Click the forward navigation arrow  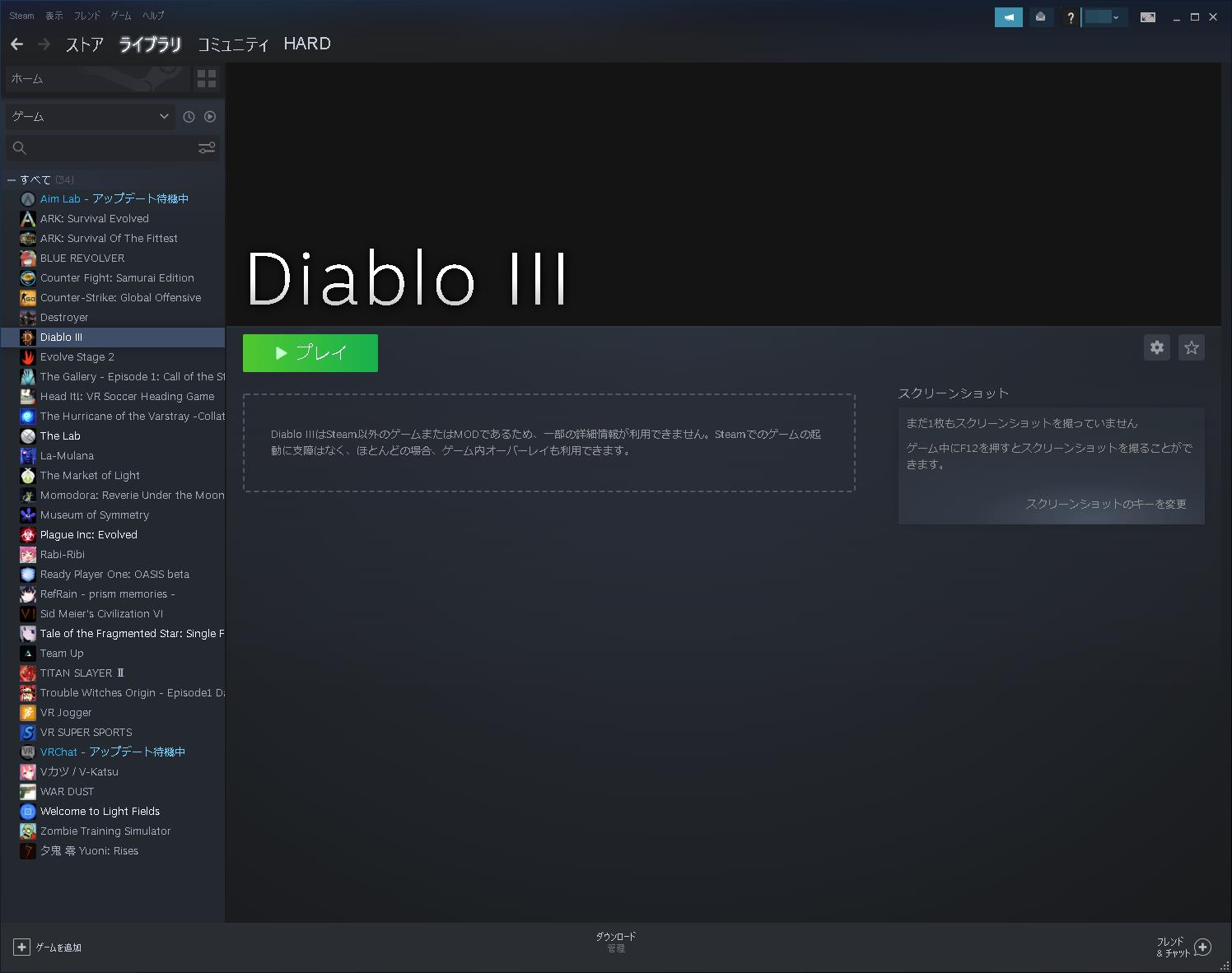(x=44, y=44)
